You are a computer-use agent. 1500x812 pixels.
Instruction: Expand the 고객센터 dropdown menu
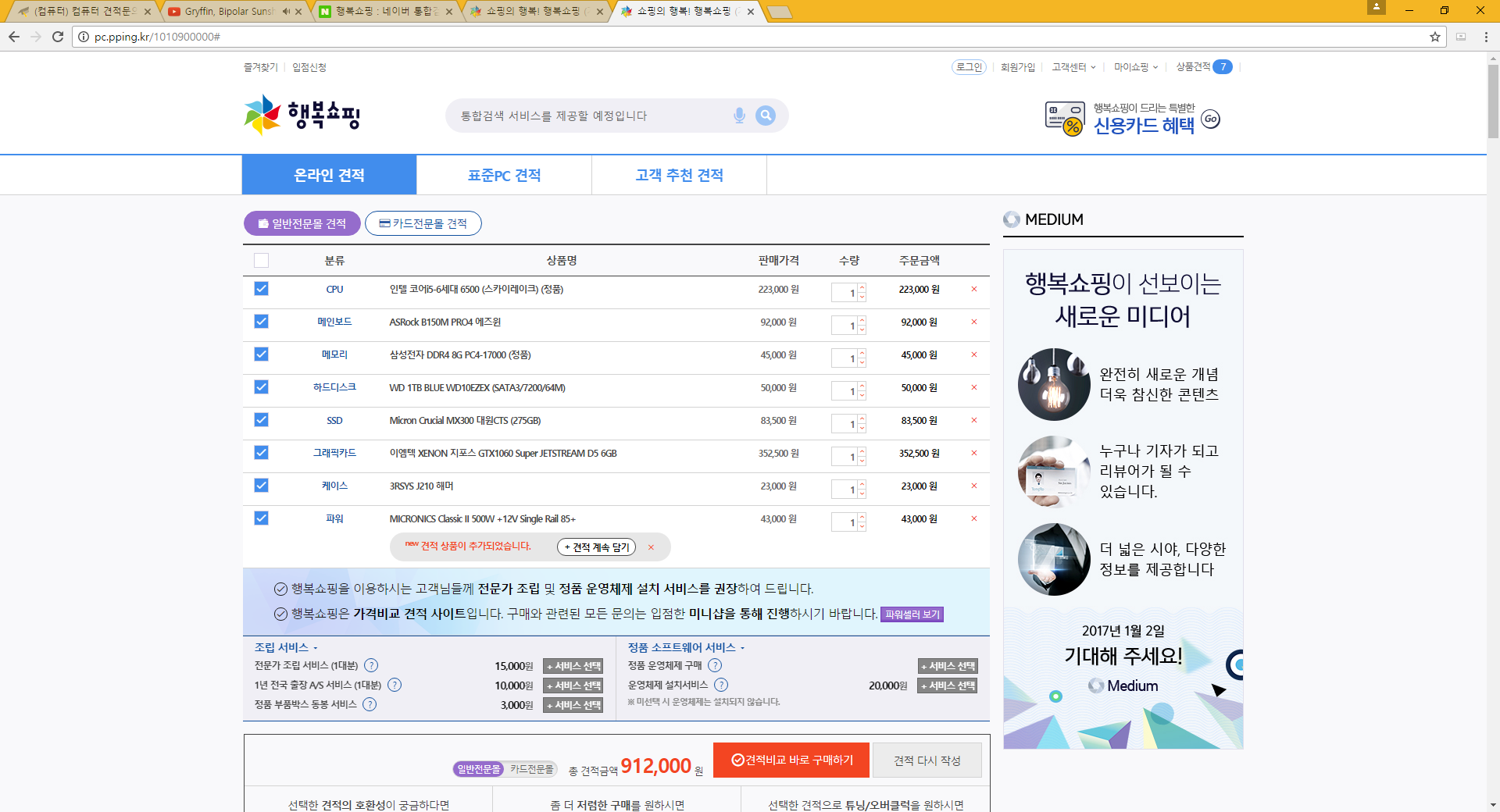point(1073,67)
